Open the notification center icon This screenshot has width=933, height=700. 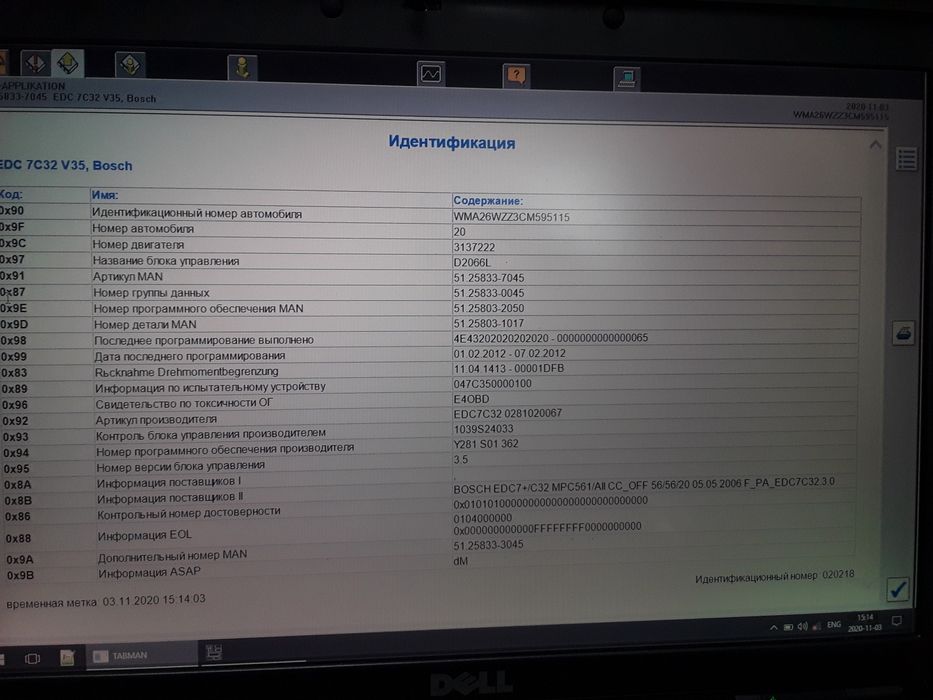(897, 621)
